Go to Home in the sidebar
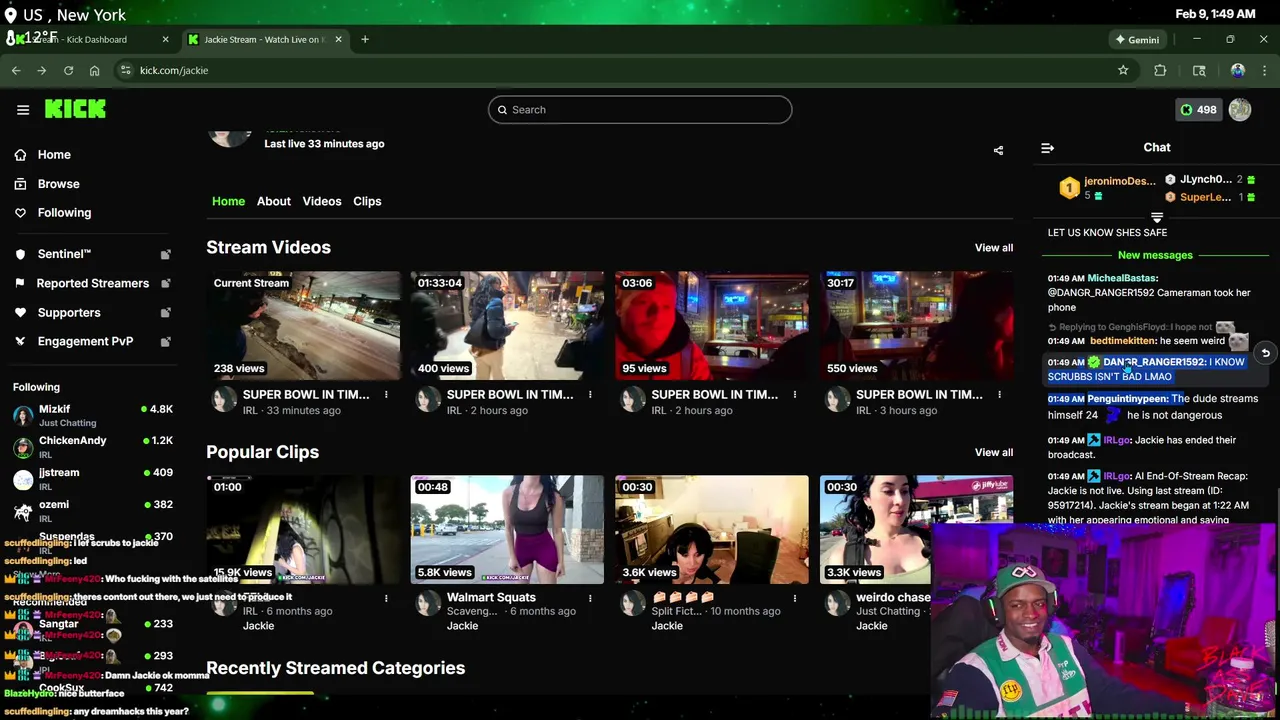This screenshot has width=1280, height=720. point(54,155)
